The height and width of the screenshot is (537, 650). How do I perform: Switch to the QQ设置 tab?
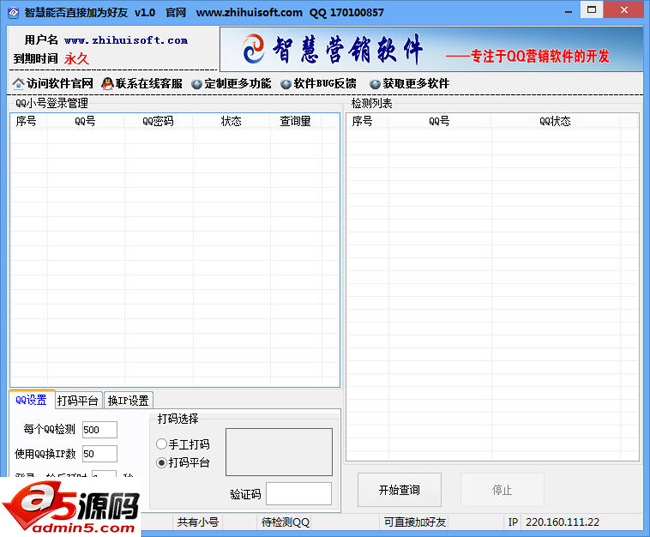[x=32, y=400]
